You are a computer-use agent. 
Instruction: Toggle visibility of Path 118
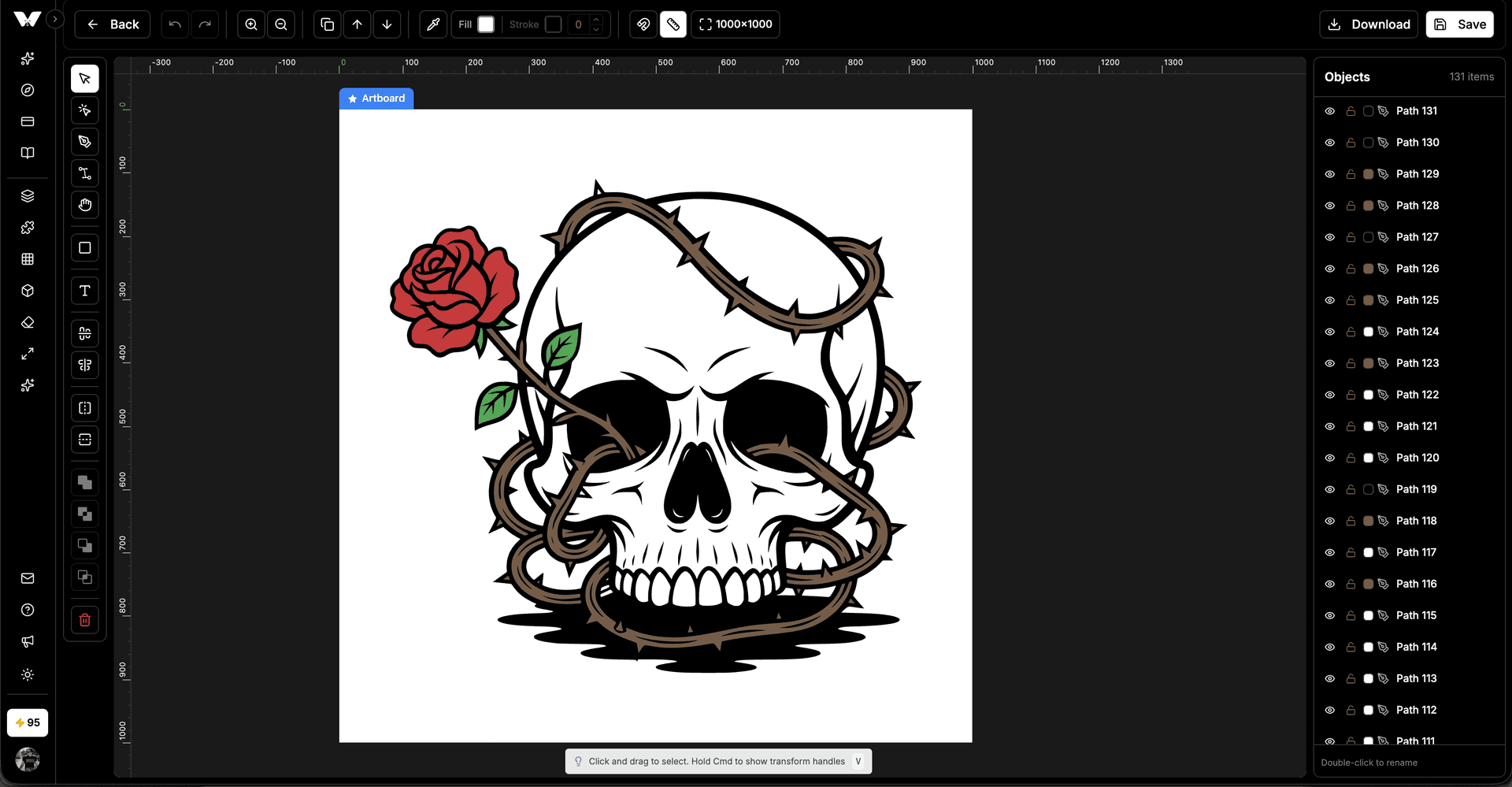pyautogui.click(x=1330, y=521)
